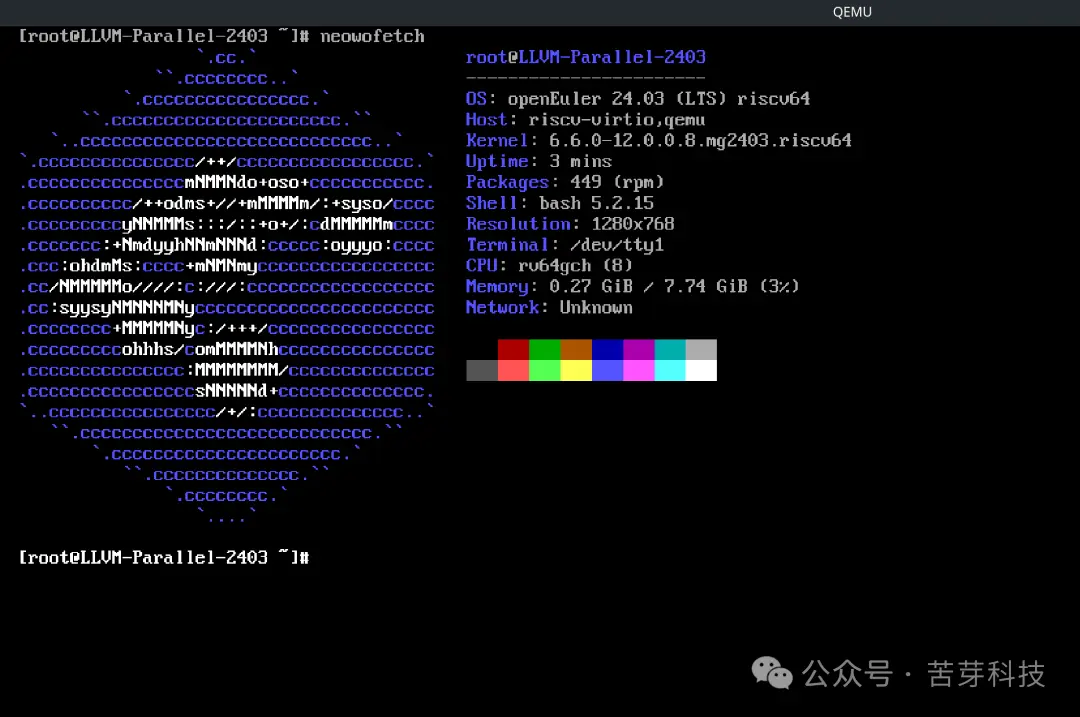Click the root@LLVM-Parallel-2403 heading in neofetch output

[585, 57]
